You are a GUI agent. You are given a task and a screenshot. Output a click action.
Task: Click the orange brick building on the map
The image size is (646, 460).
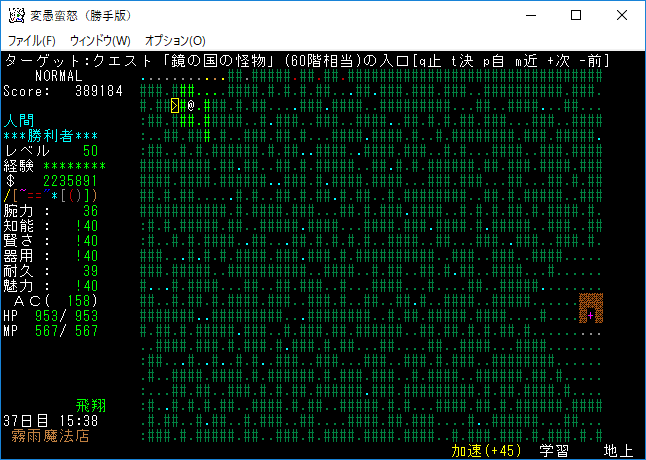pos(591,307)
